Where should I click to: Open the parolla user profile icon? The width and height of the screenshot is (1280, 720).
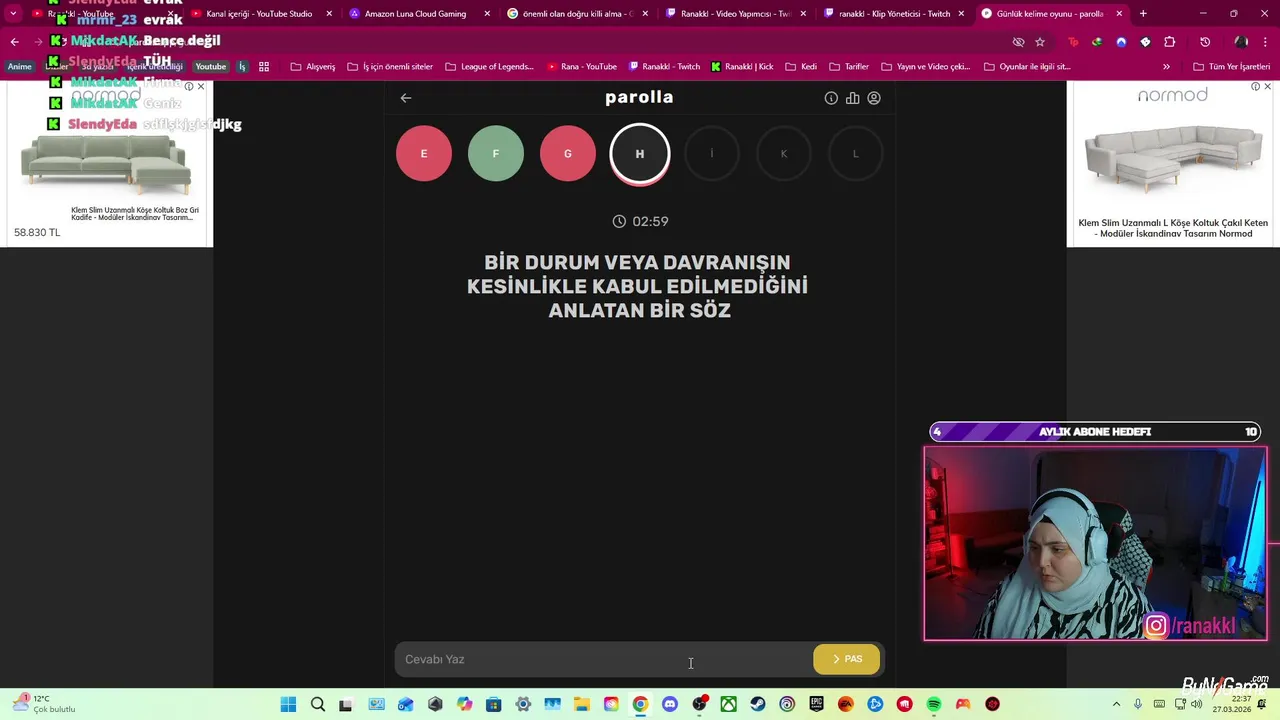874,98
